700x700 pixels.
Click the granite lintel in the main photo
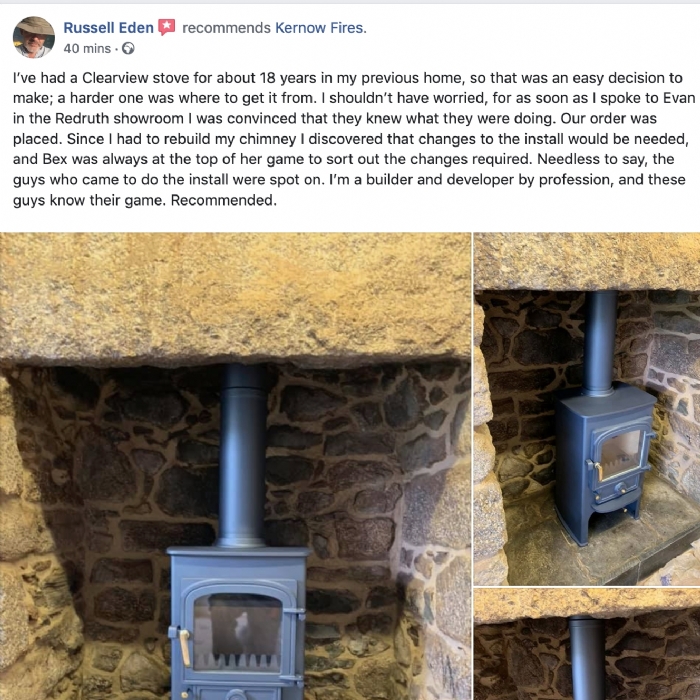coord(235,297)
